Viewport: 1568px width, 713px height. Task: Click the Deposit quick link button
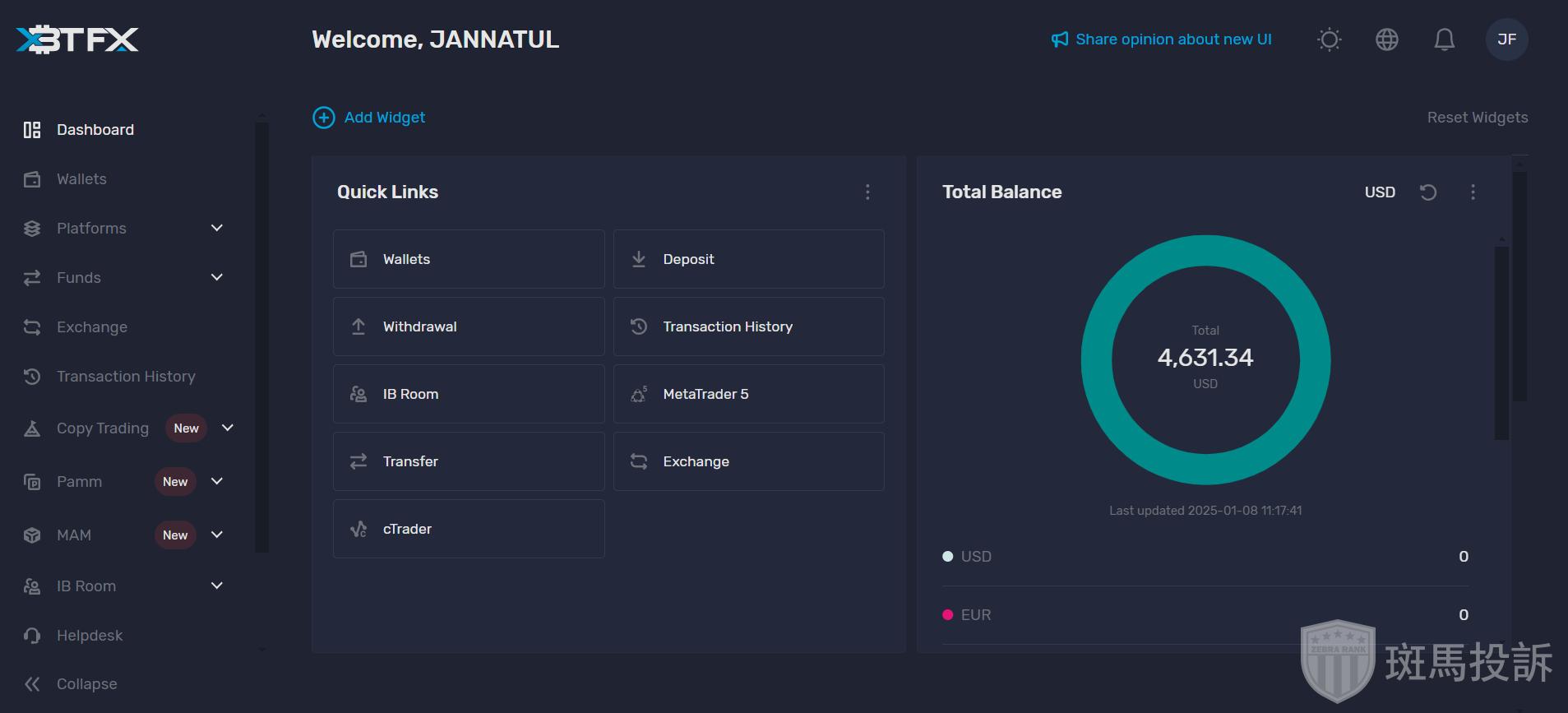(748, 259)
